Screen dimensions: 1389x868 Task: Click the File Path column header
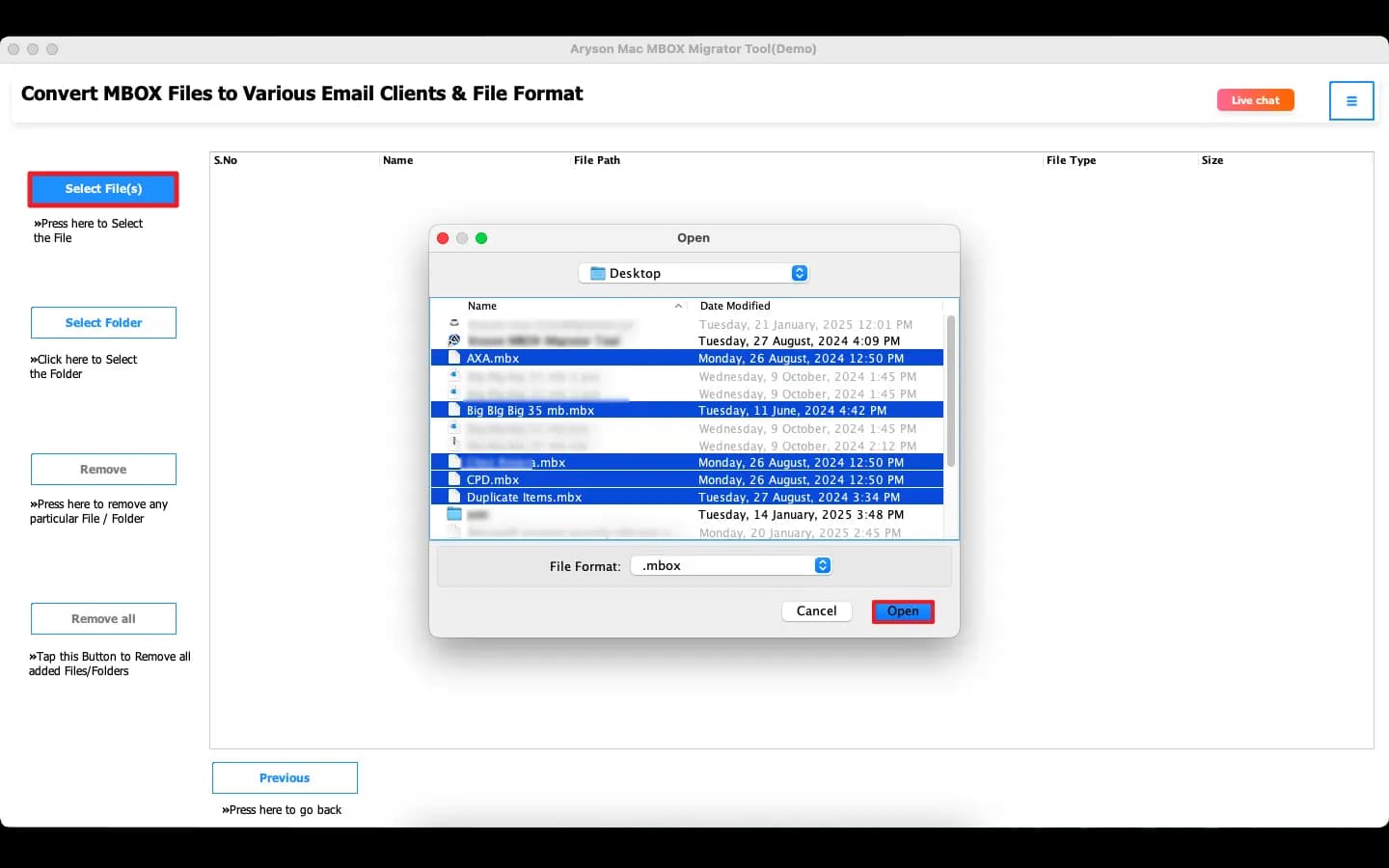point(597,160)
